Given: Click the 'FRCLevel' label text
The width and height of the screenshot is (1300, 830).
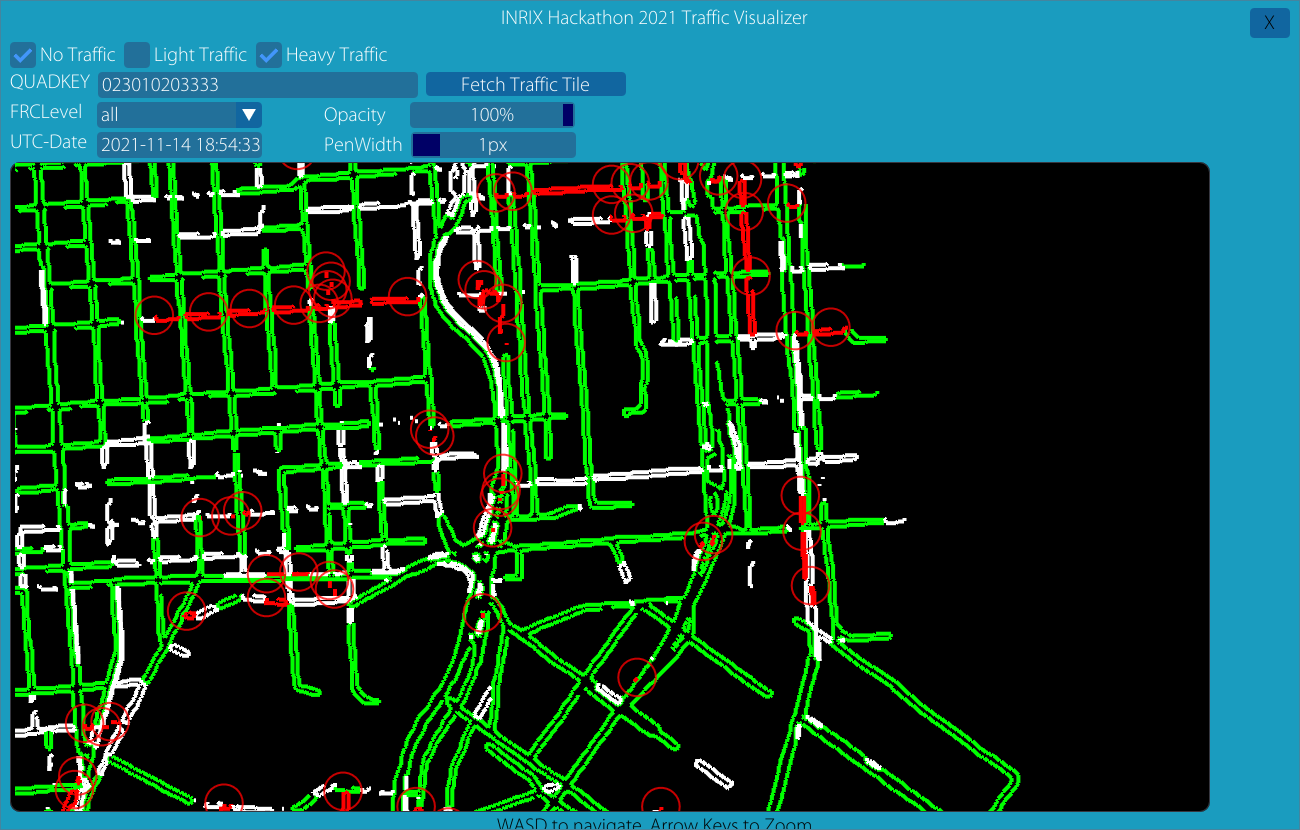Looking at the screenshot, I should pos(46,112).
